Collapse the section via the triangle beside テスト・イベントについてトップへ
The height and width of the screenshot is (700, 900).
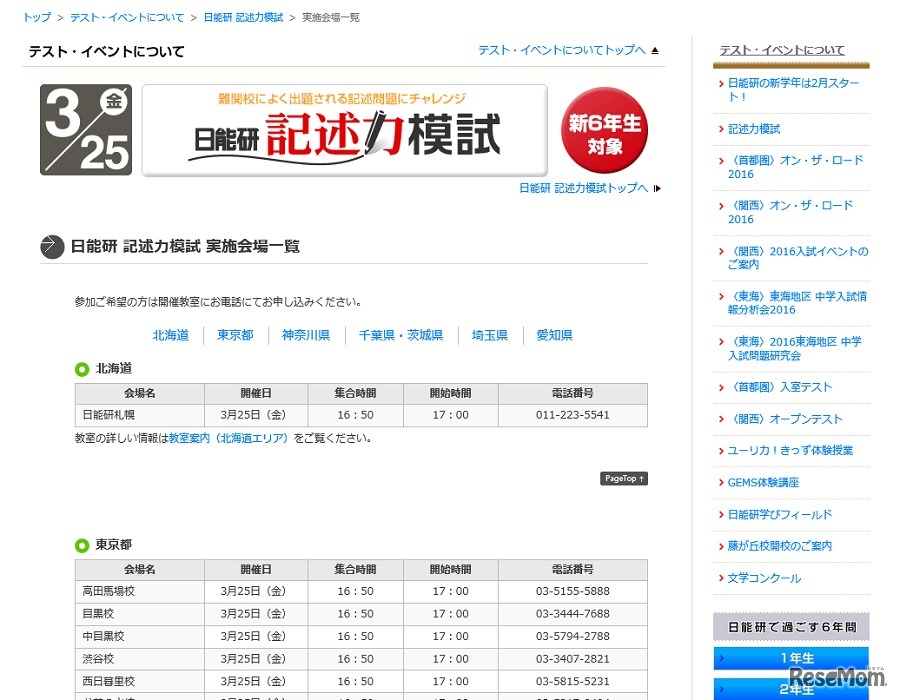click(654, 48)
